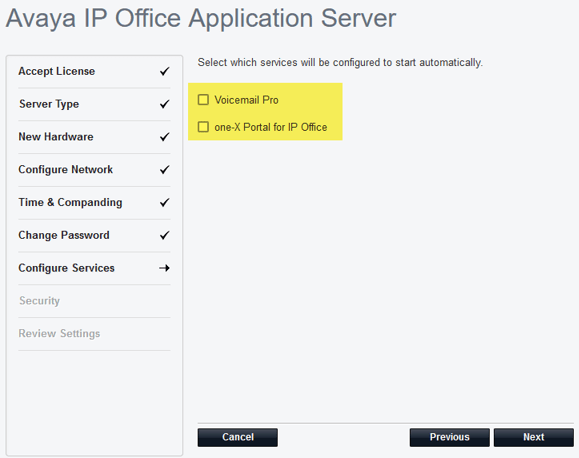This screenshot has width=579, height=458.
Task: Tick the one-X Portal for IP Office checkbox
Action: [203, 127]
